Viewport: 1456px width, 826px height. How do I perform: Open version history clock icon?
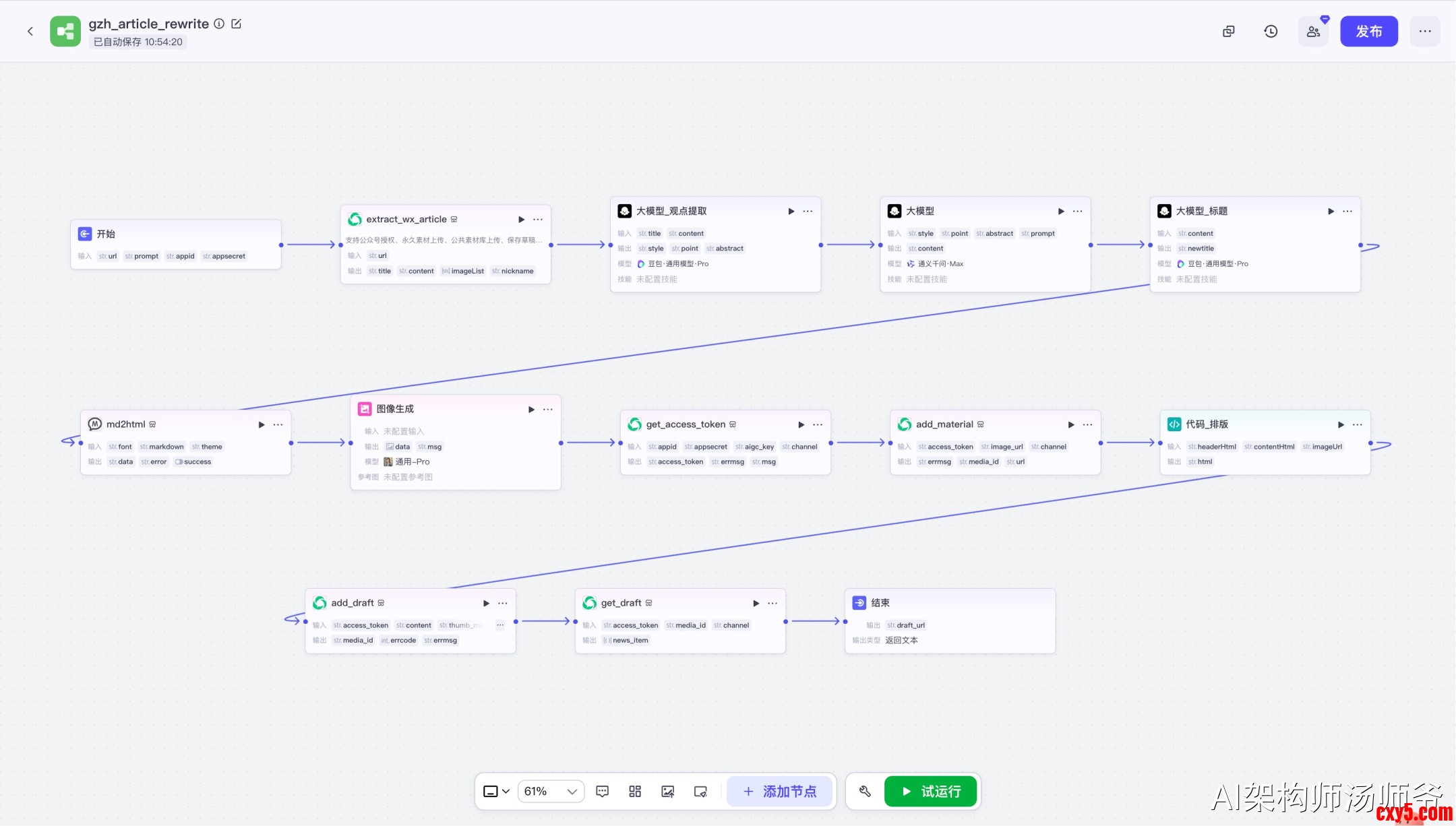(x=1271, y=31)
